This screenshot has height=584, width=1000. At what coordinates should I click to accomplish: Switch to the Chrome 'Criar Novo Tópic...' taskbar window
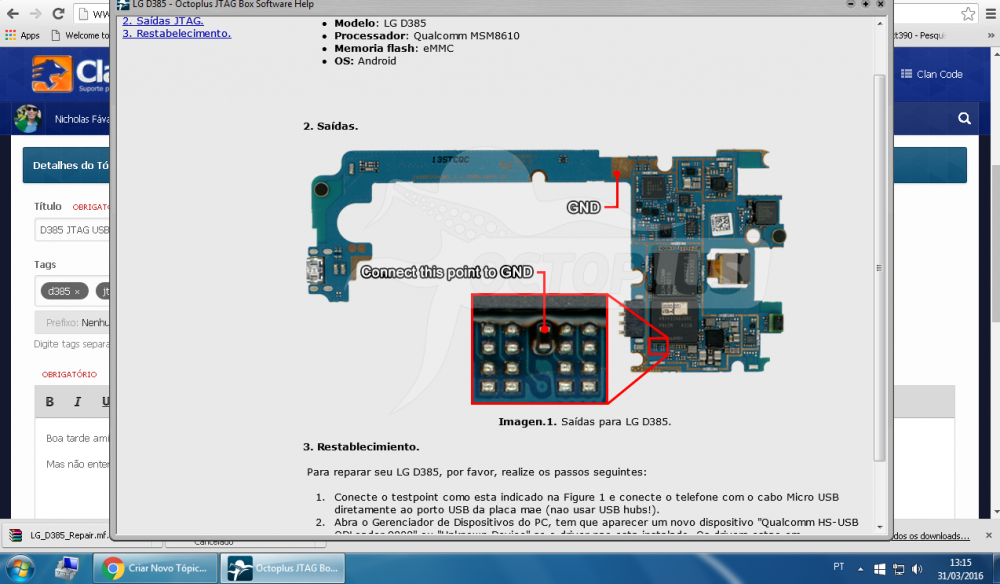(155, 568)
